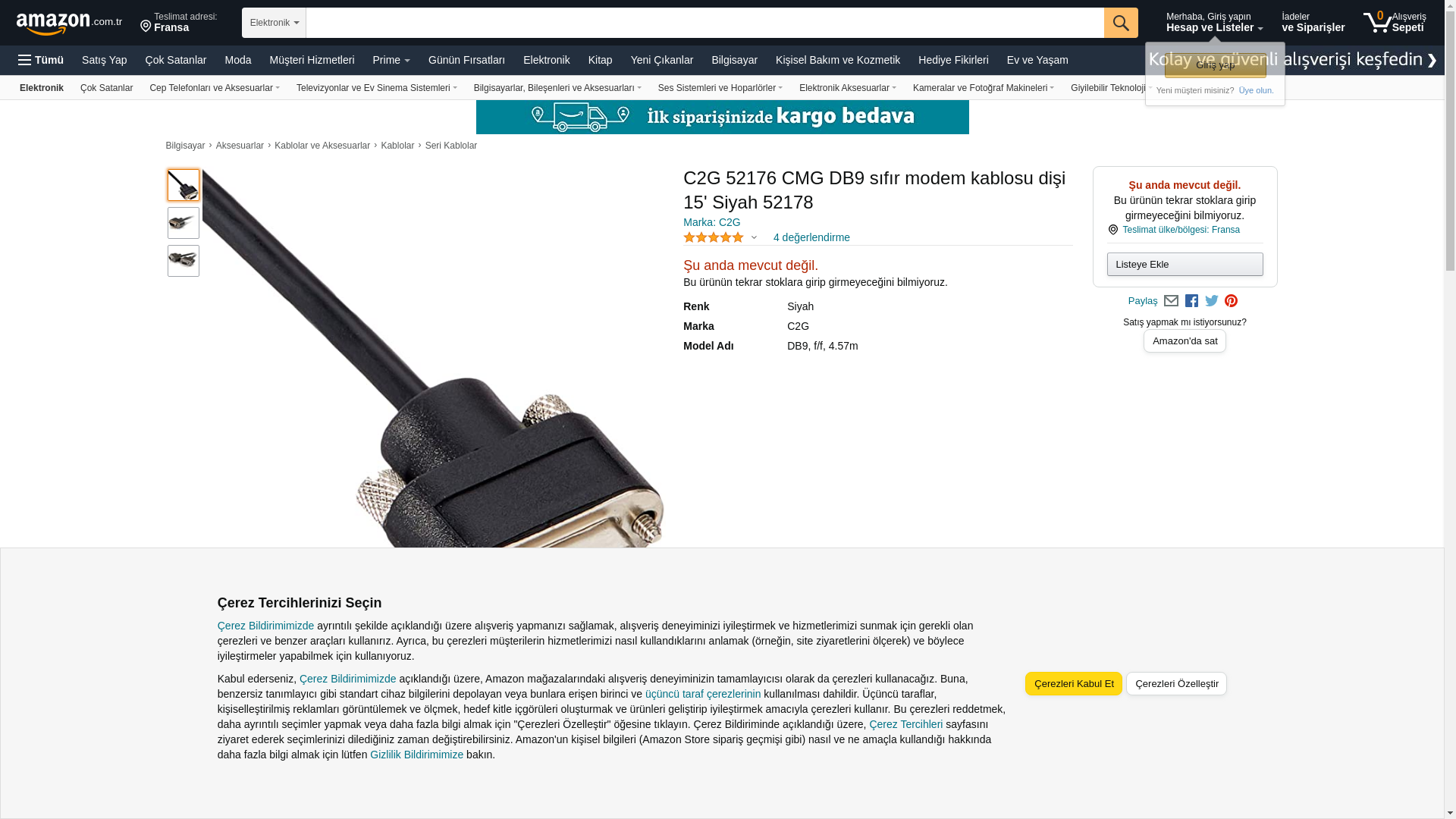Open the hamburger all-categories menu

tap(41, 60)
